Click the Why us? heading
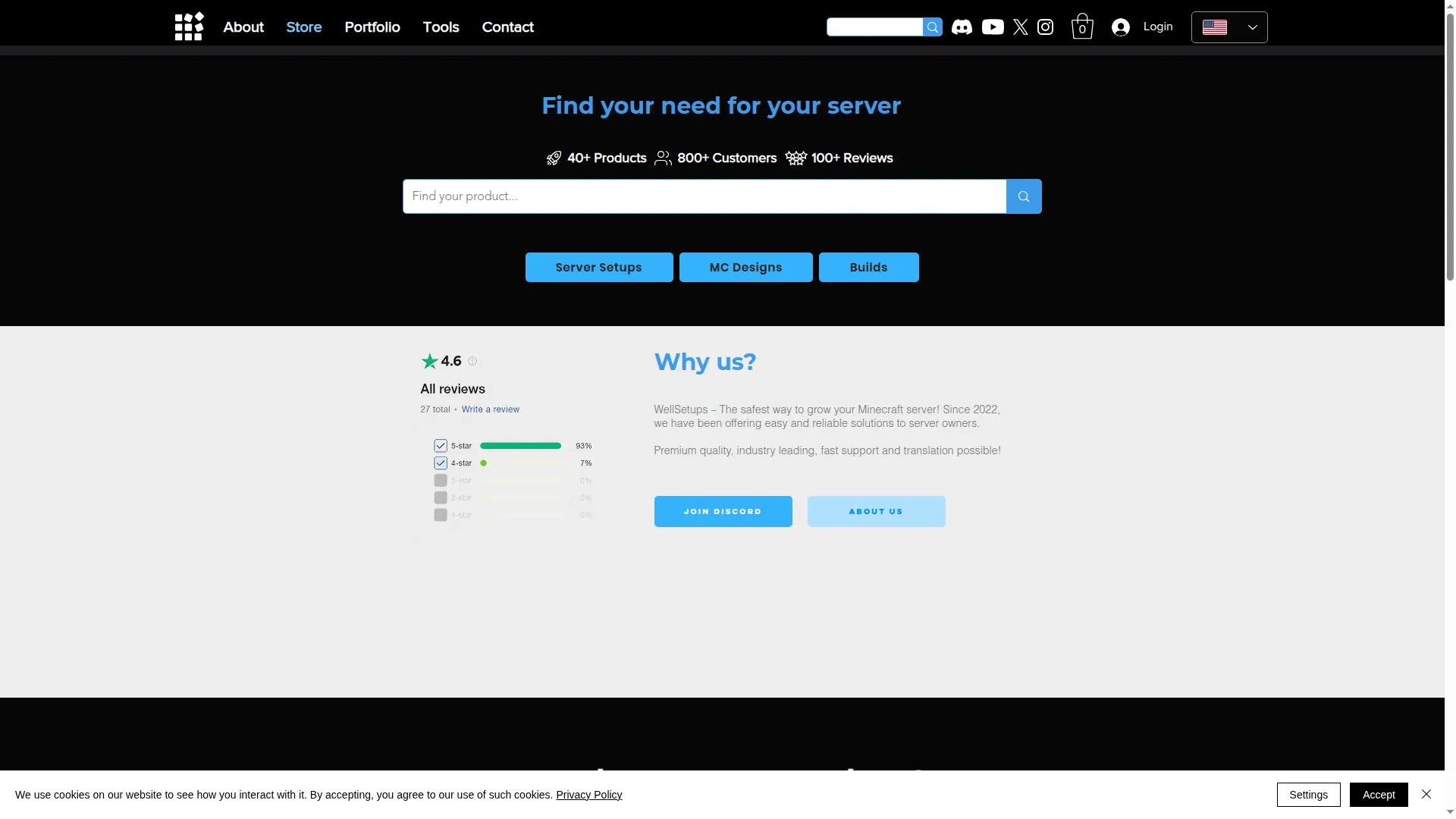 [x=705, y=362]
